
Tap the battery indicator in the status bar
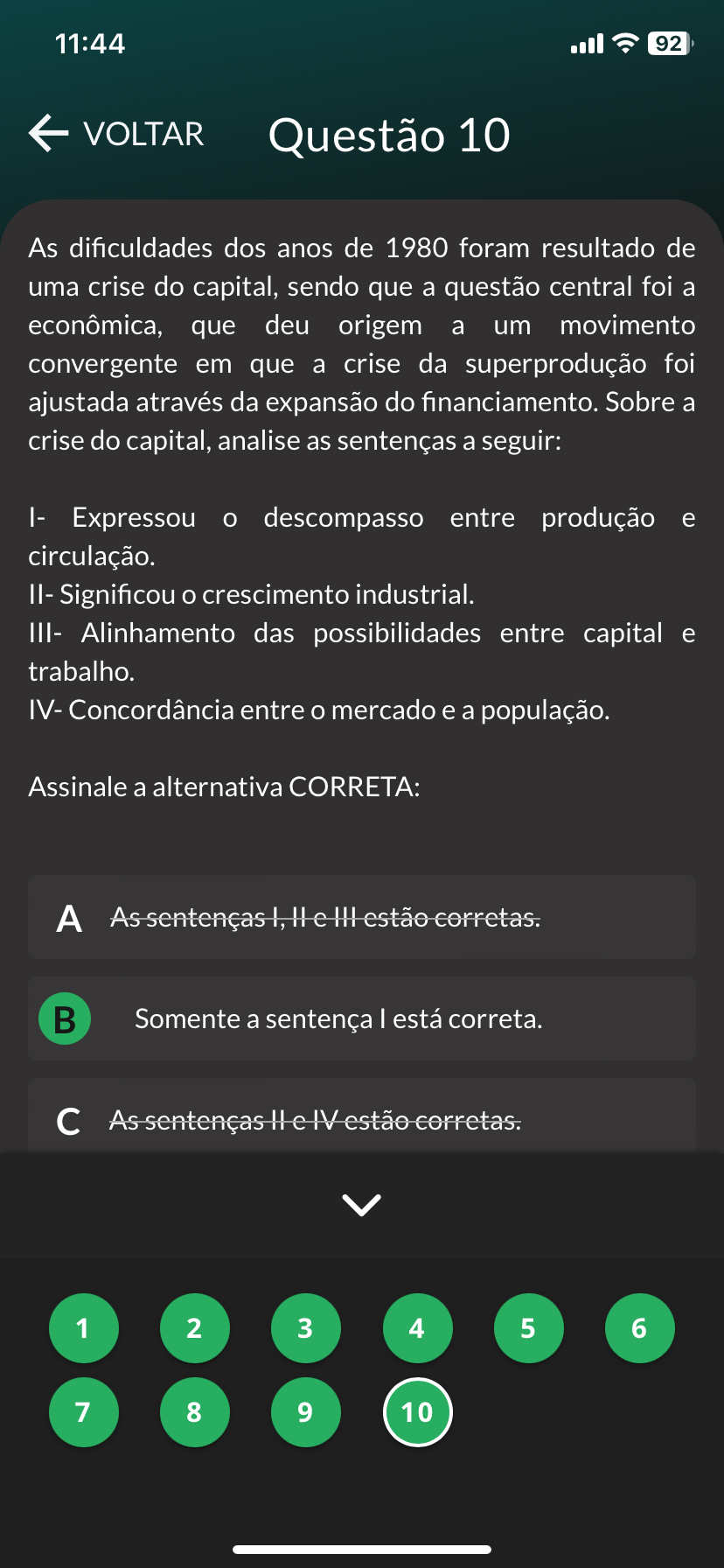tap(670, 43)
